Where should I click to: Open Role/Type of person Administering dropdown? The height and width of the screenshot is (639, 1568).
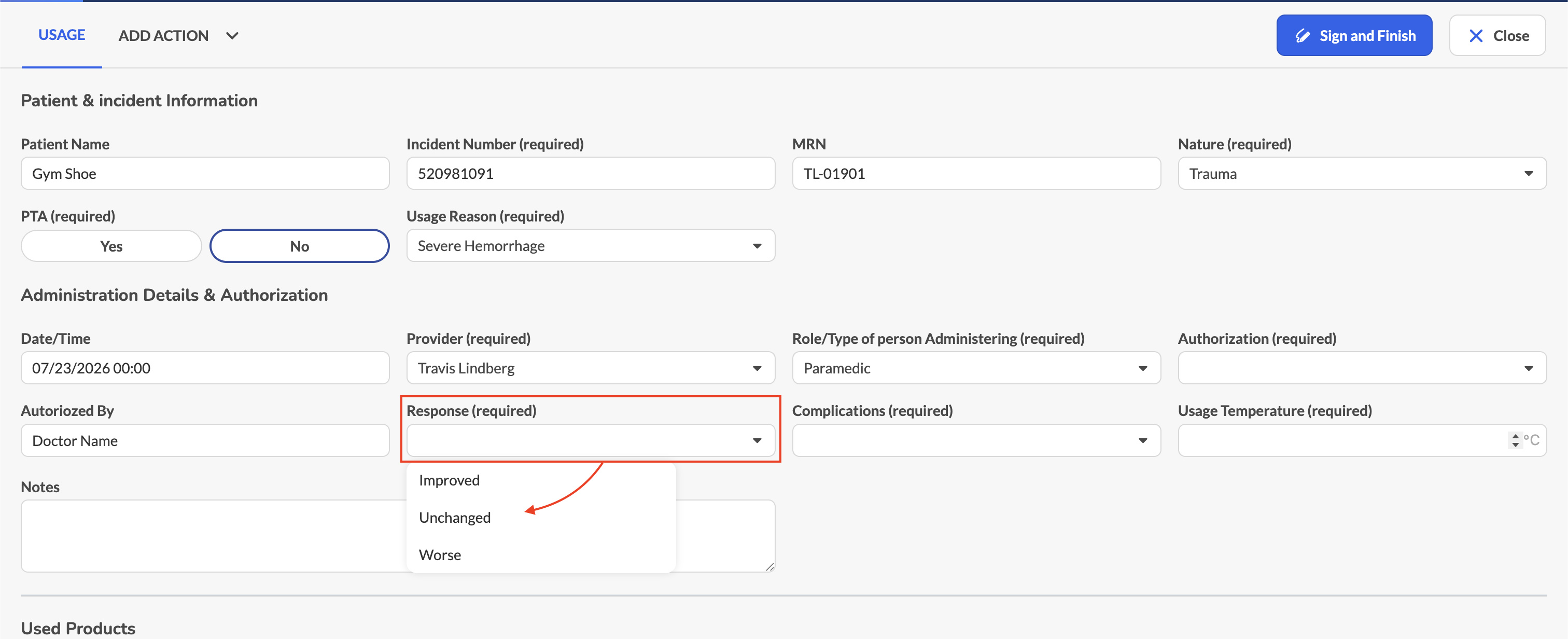coord(976,368)
